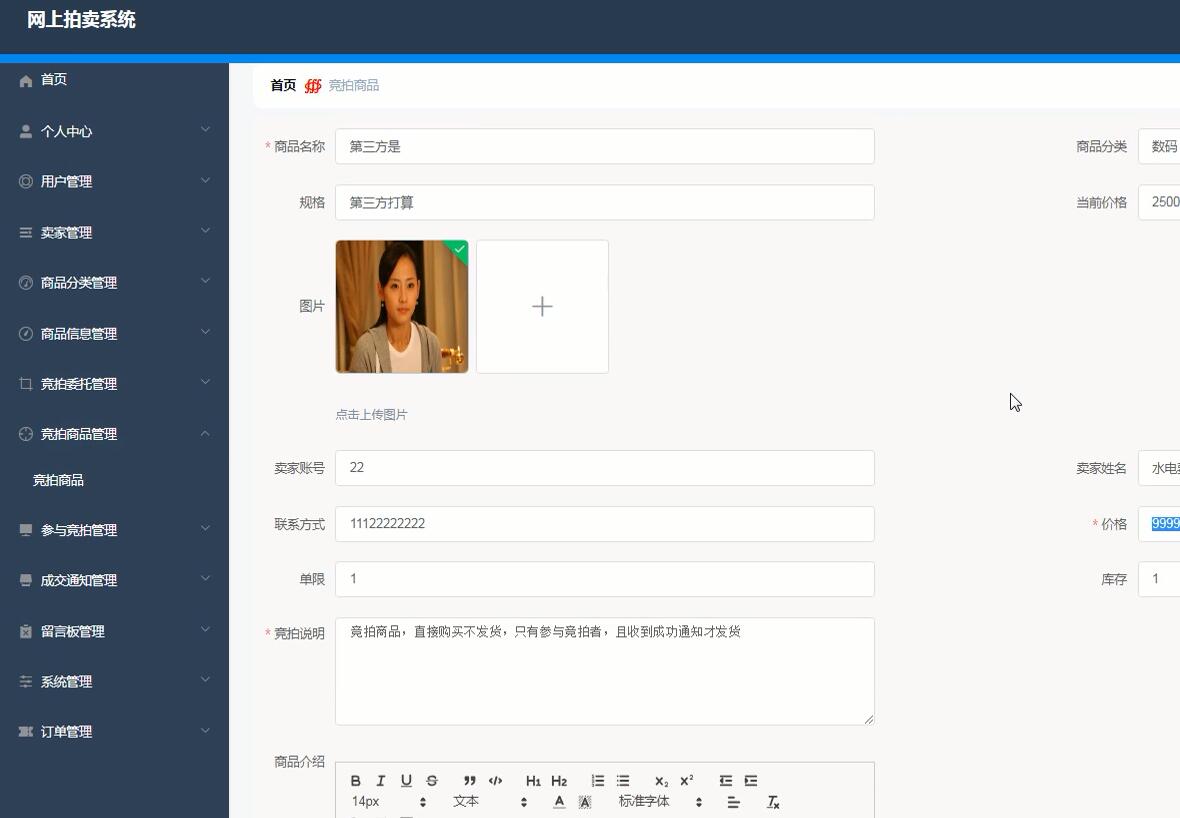Expand the 订单管理 menu

point(114,731)
